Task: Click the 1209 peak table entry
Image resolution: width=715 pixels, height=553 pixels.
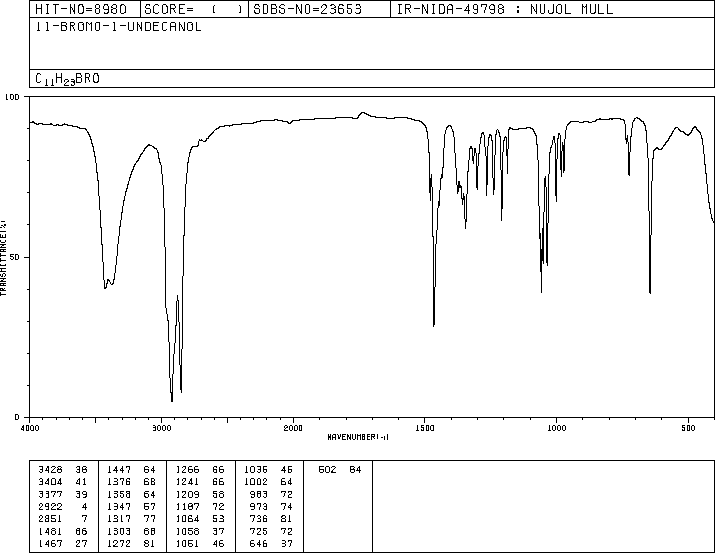Action: click(200, 494)
